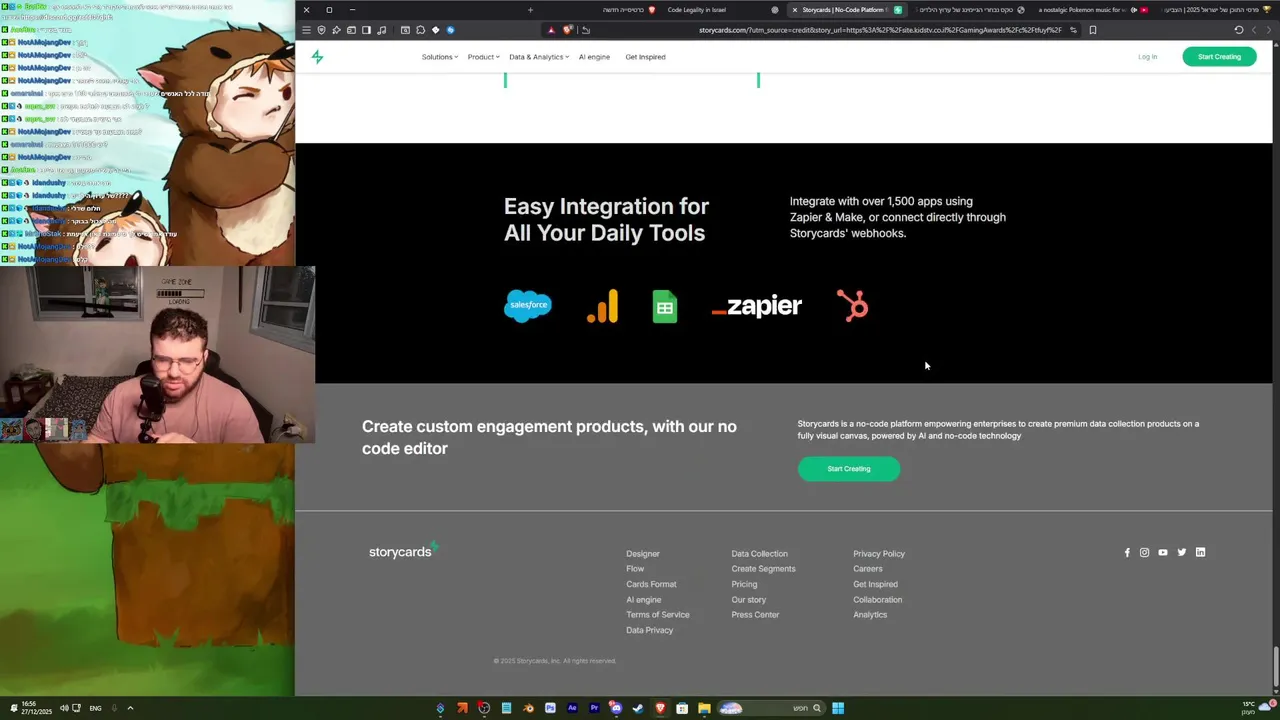The image size is (1280, 720).
Task: Open Storycards LinkedIn icon in footer
Action: pyautogui.click(x=1201, y=552)
